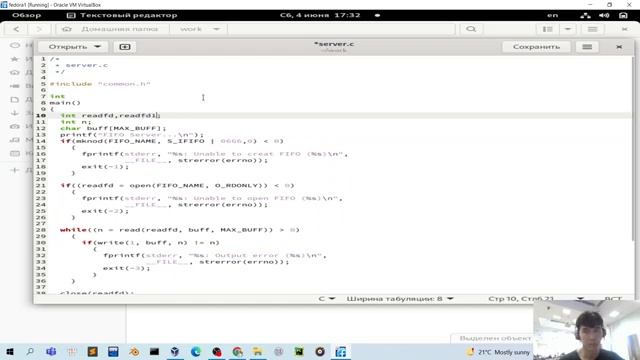The height and width of the screenshot is (360, 640).
Task: Open VirtualBox cube icon on taskbar
Action: click(175, 351)
